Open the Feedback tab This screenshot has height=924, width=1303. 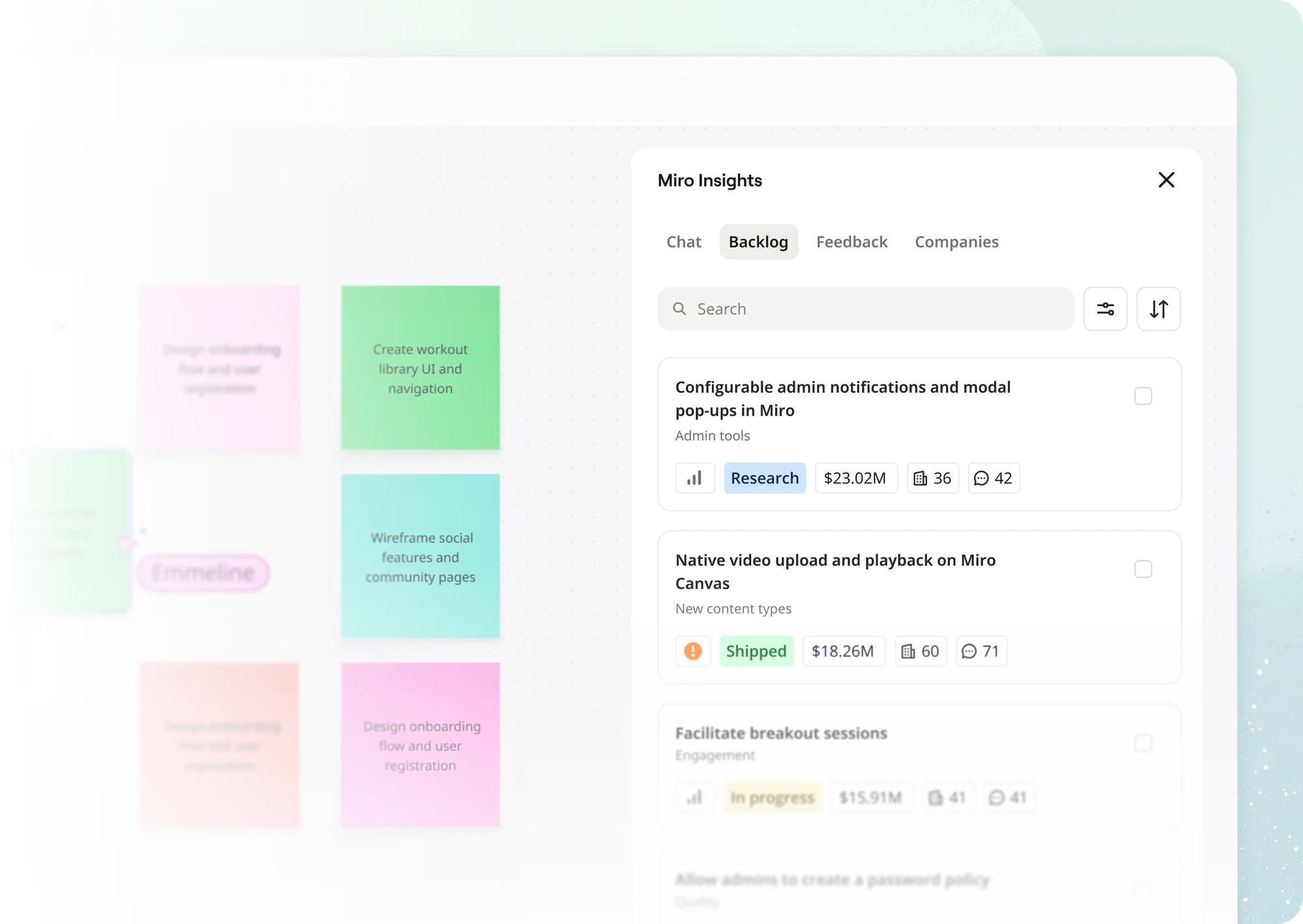(852, 242)
